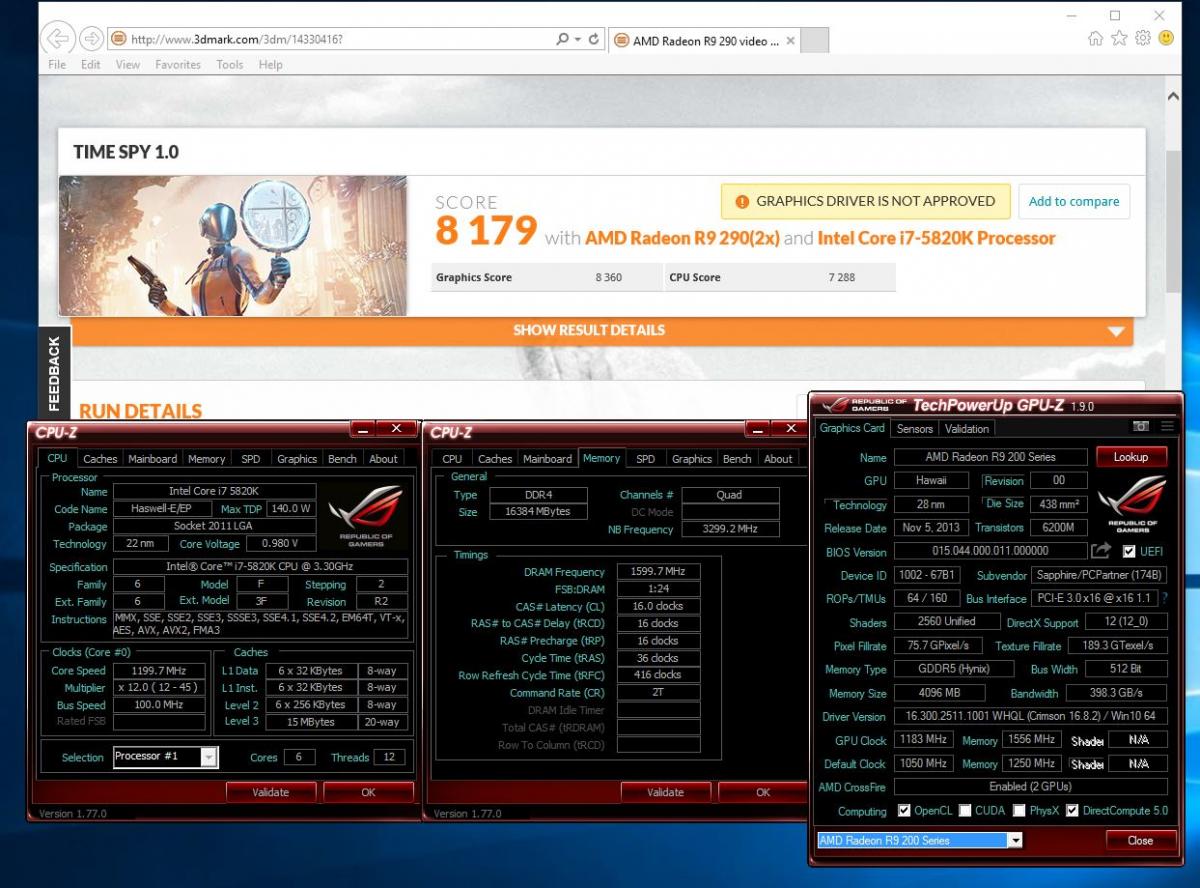
Task: Click the Time Spy benchmark thumbnail
Action: pos(233,246)
